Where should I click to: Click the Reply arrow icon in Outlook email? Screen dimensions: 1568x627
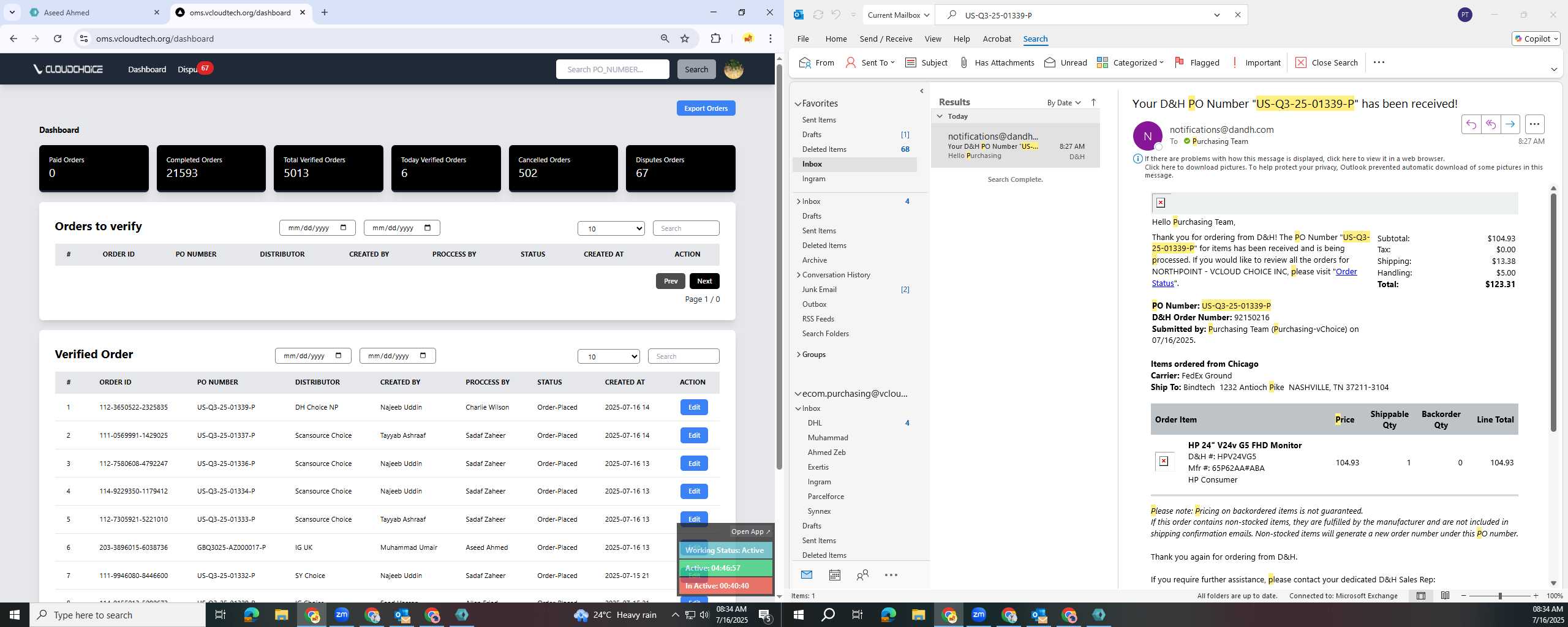(1471, 124)
